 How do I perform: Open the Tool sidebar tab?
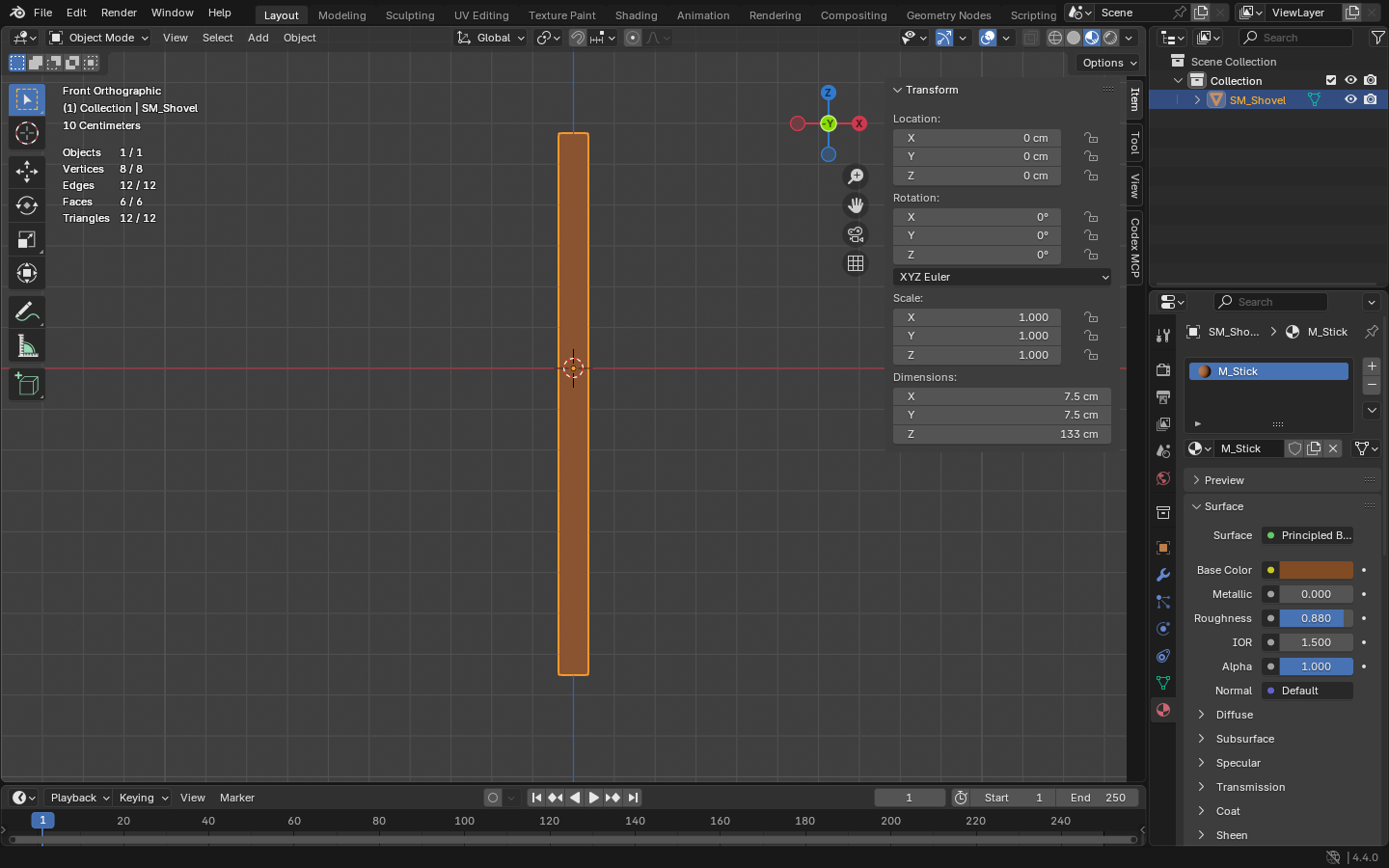pyautogui.click(x=1134, y=144)
